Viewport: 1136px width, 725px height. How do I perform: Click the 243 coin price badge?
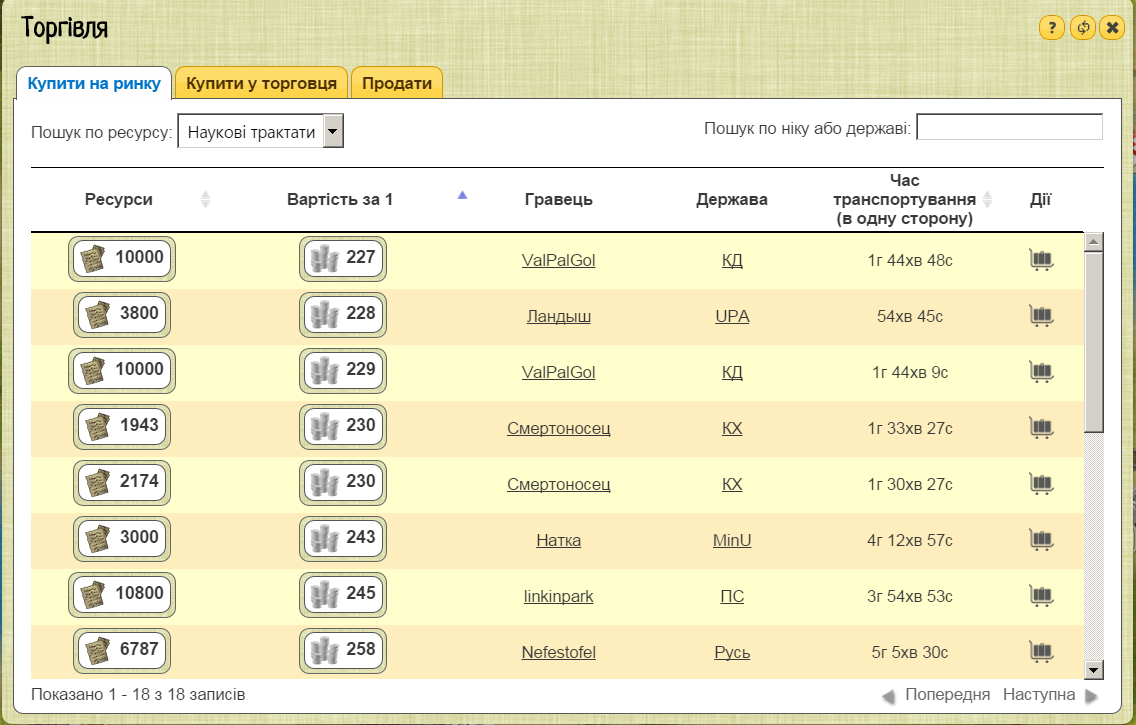coord(343,539)
